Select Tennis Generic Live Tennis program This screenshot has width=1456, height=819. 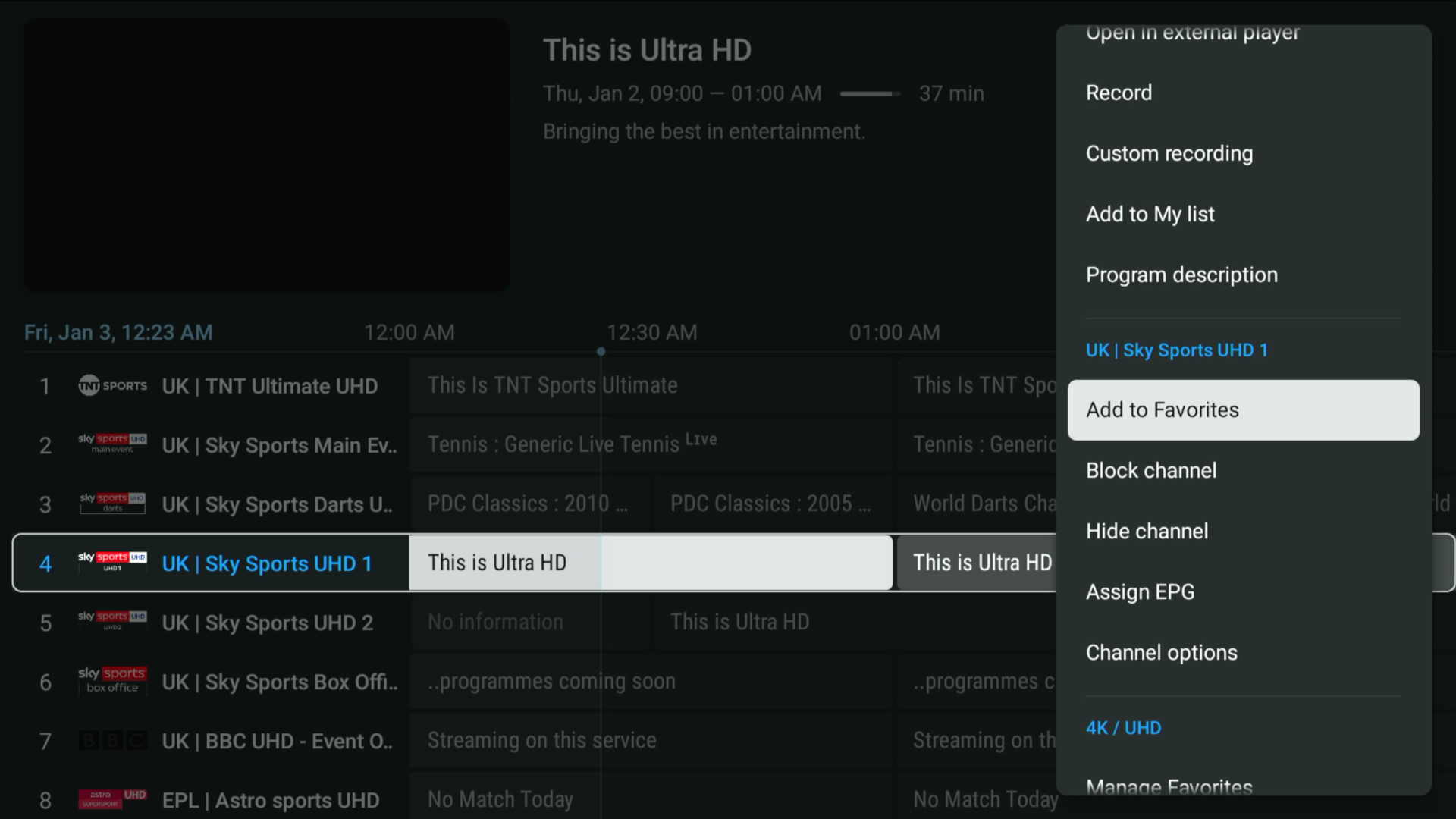pyautogui.click(x=572, y=444)
